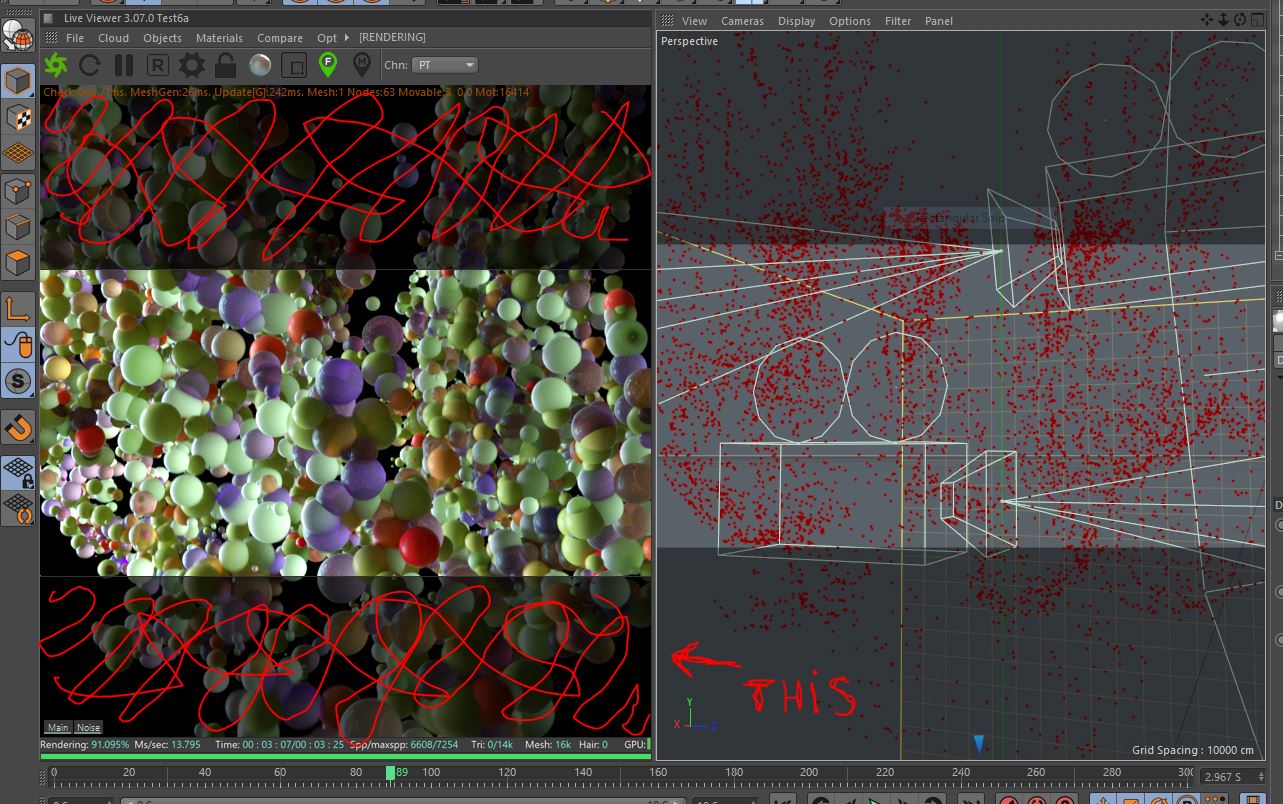Select the Workplane mode grid icon
The image size is (1283, 804).
[x=19, y=153]
